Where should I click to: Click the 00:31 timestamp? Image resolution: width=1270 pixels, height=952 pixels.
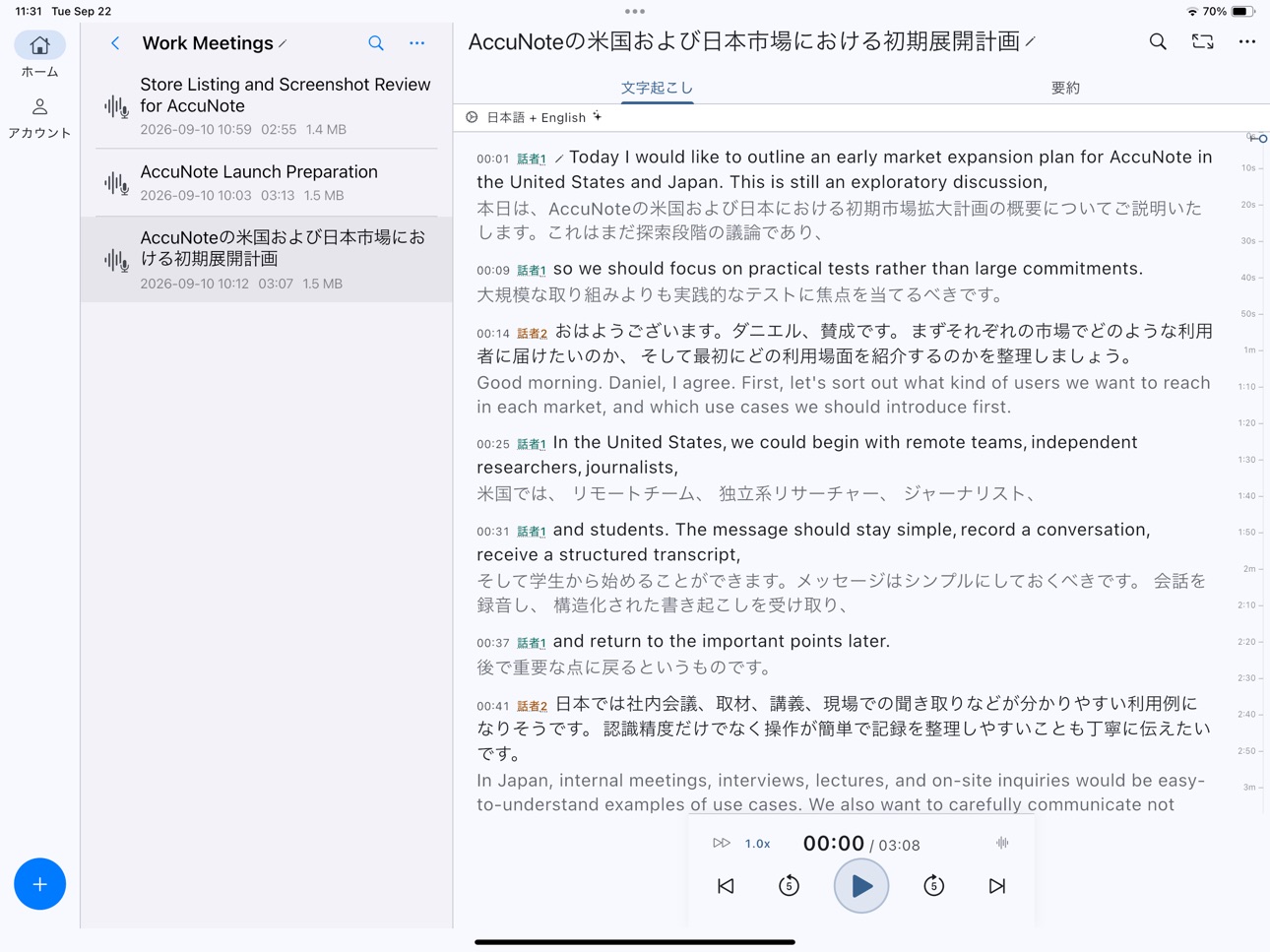[493, 533]
